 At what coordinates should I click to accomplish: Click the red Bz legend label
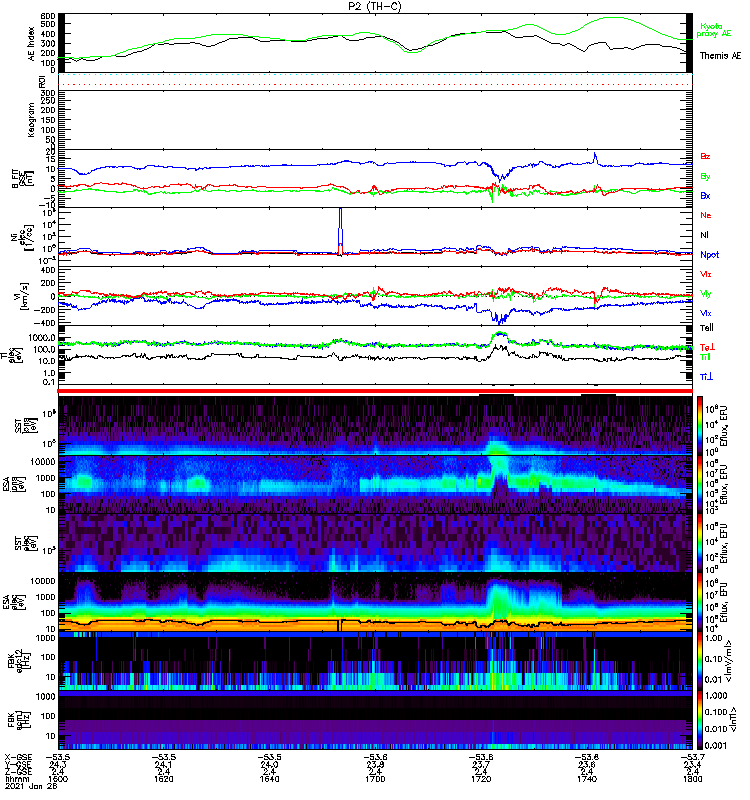[x=705, y=156]
